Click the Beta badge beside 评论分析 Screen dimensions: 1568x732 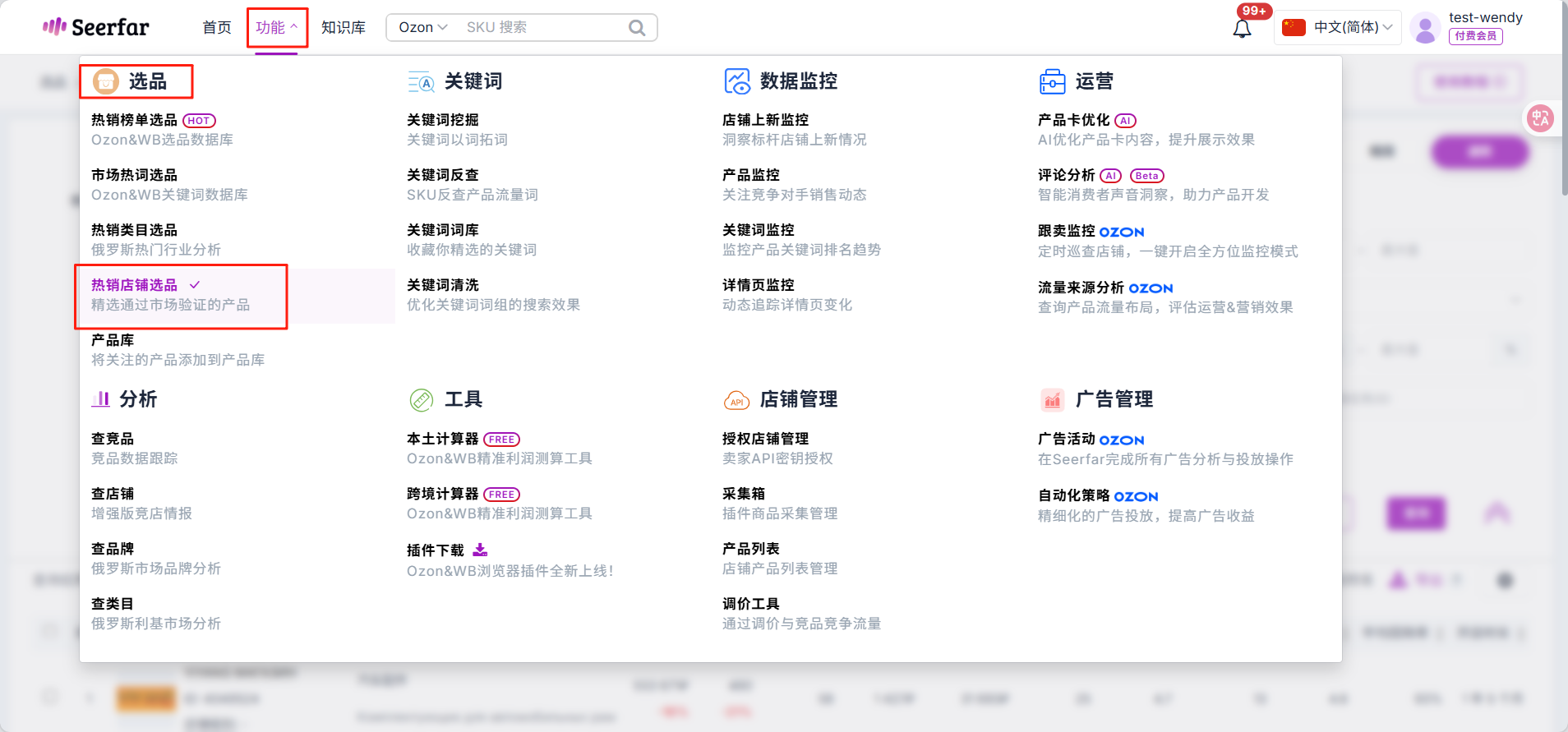pyautogui.click(x=1146, y=175)
